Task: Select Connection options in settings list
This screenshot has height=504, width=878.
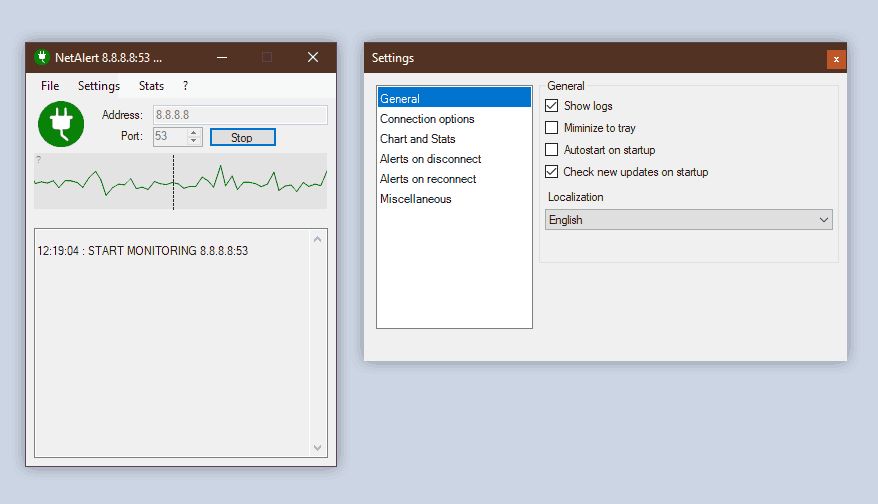Action: pyautogui.click(x=427, y=119)
